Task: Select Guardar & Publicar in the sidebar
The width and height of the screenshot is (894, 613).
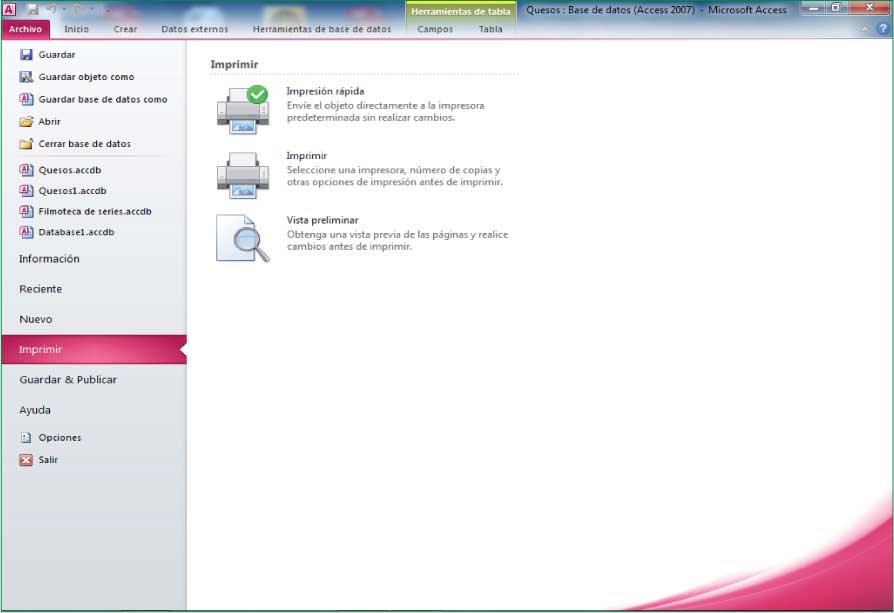Action: 68,380
